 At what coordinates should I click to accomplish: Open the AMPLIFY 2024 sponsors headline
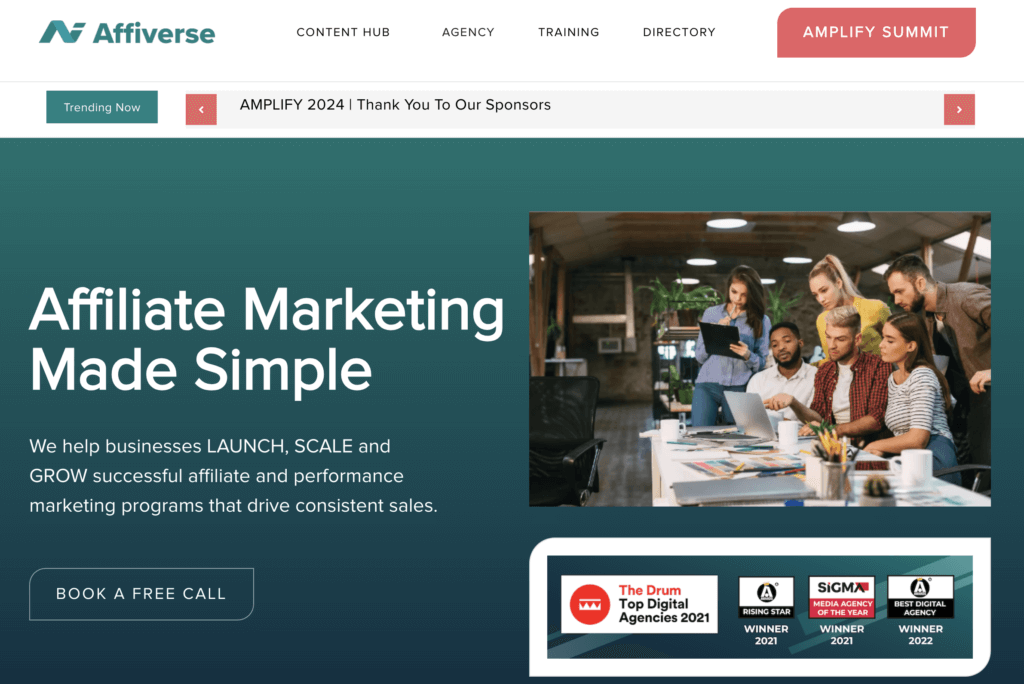coord(395,105)
